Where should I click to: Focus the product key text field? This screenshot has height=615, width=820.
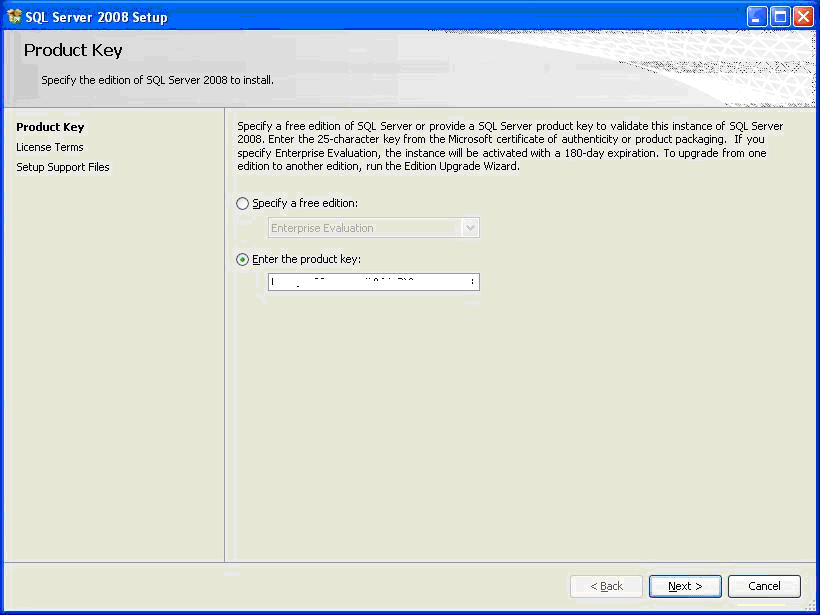coord(373,282)
